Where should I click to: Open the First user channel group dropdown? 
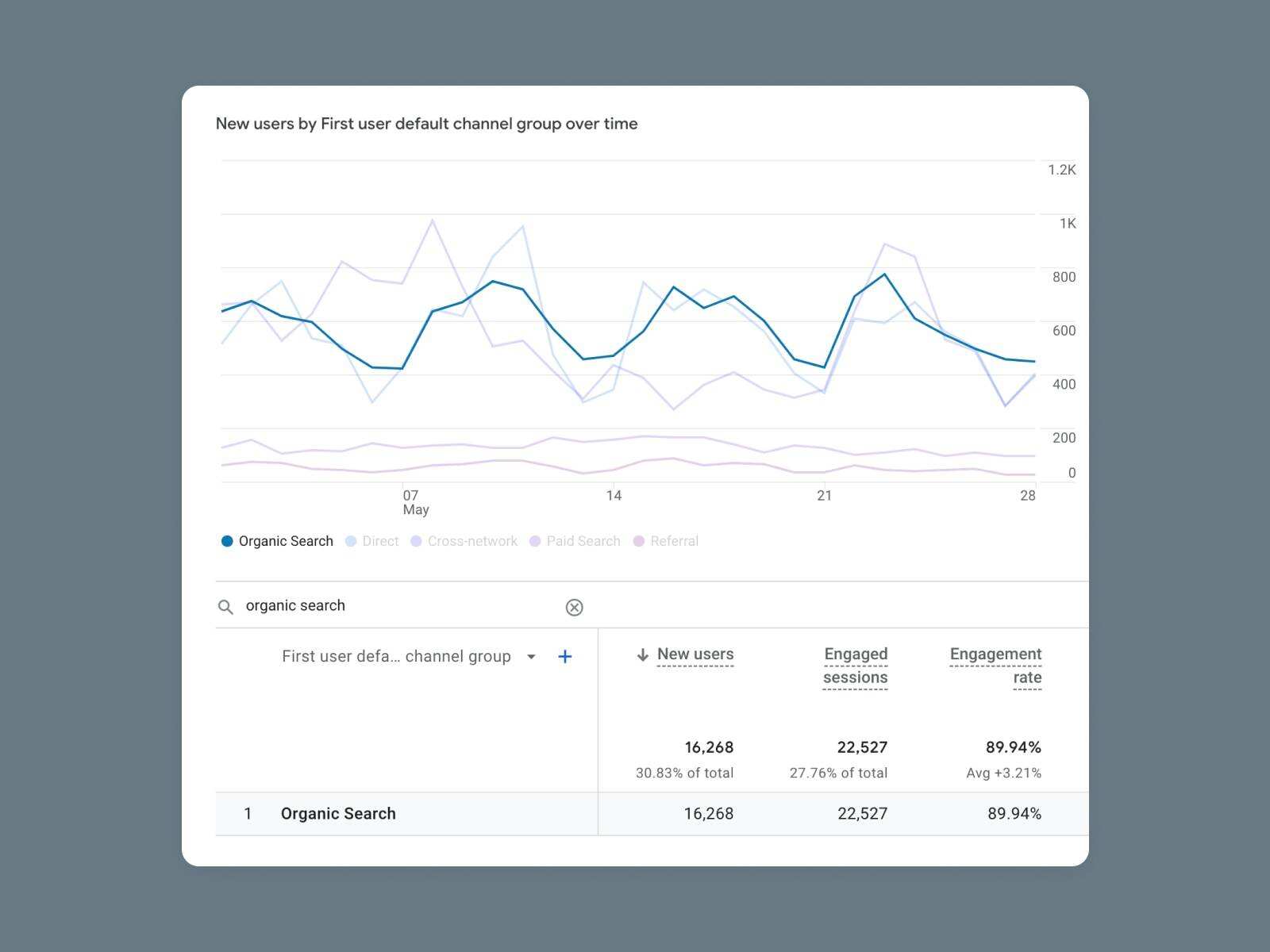tap(531, 657)
